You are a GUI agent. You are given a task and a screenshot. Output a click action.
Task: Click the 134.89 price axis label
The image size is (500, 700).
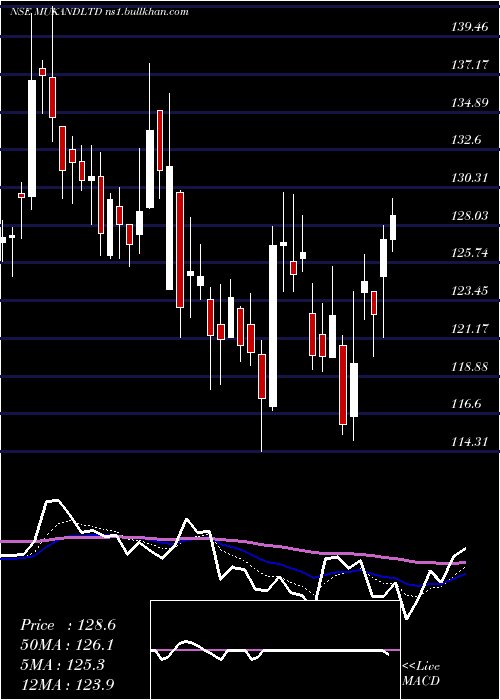pos(470,103)
